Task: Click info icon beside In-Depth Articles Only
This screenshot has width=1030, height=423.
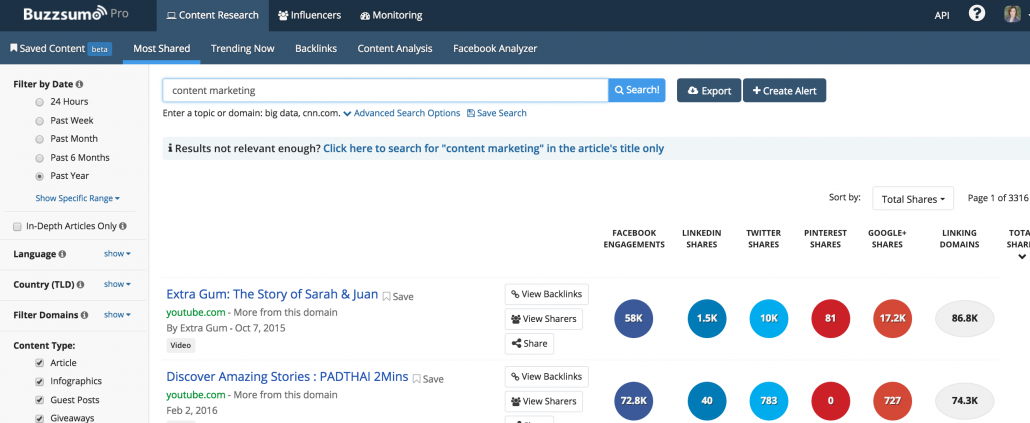Action: coord(123,226)
